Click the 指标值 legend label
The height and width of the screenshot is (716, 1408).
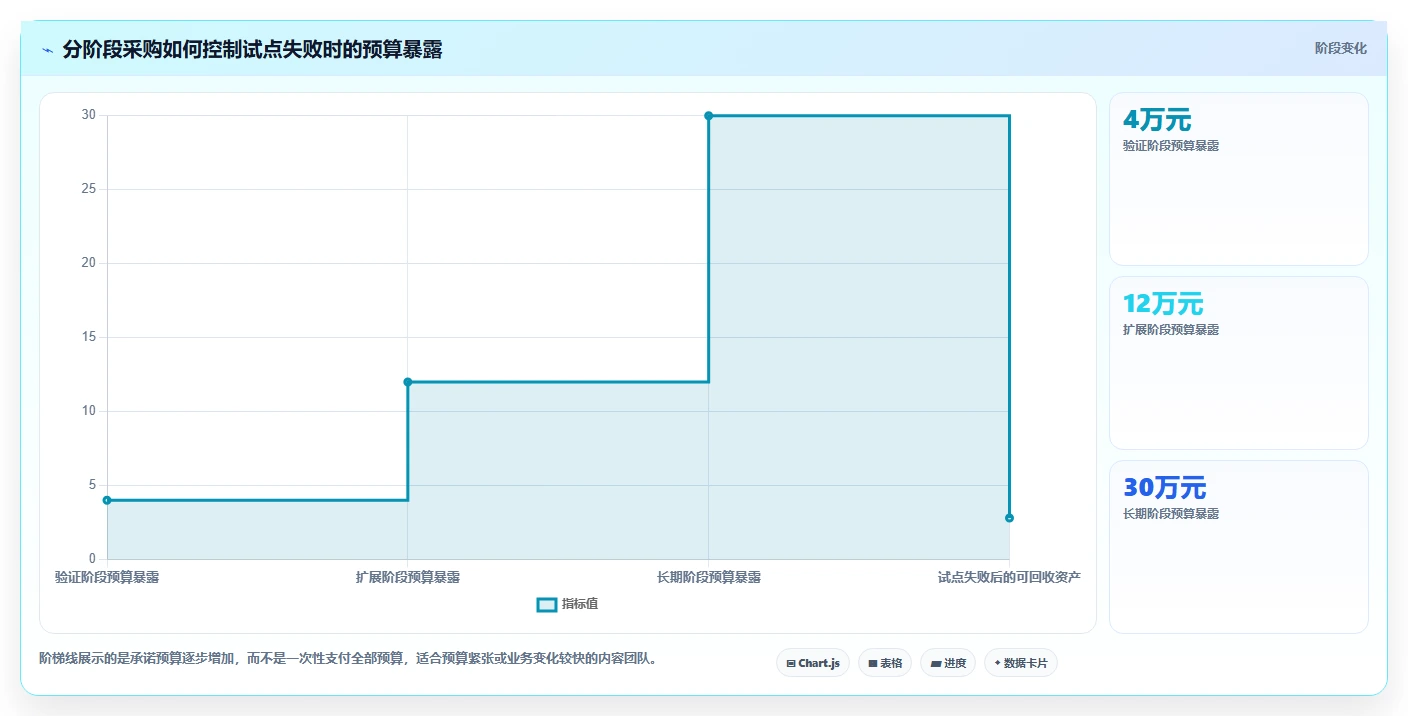[x=580, y=604]
